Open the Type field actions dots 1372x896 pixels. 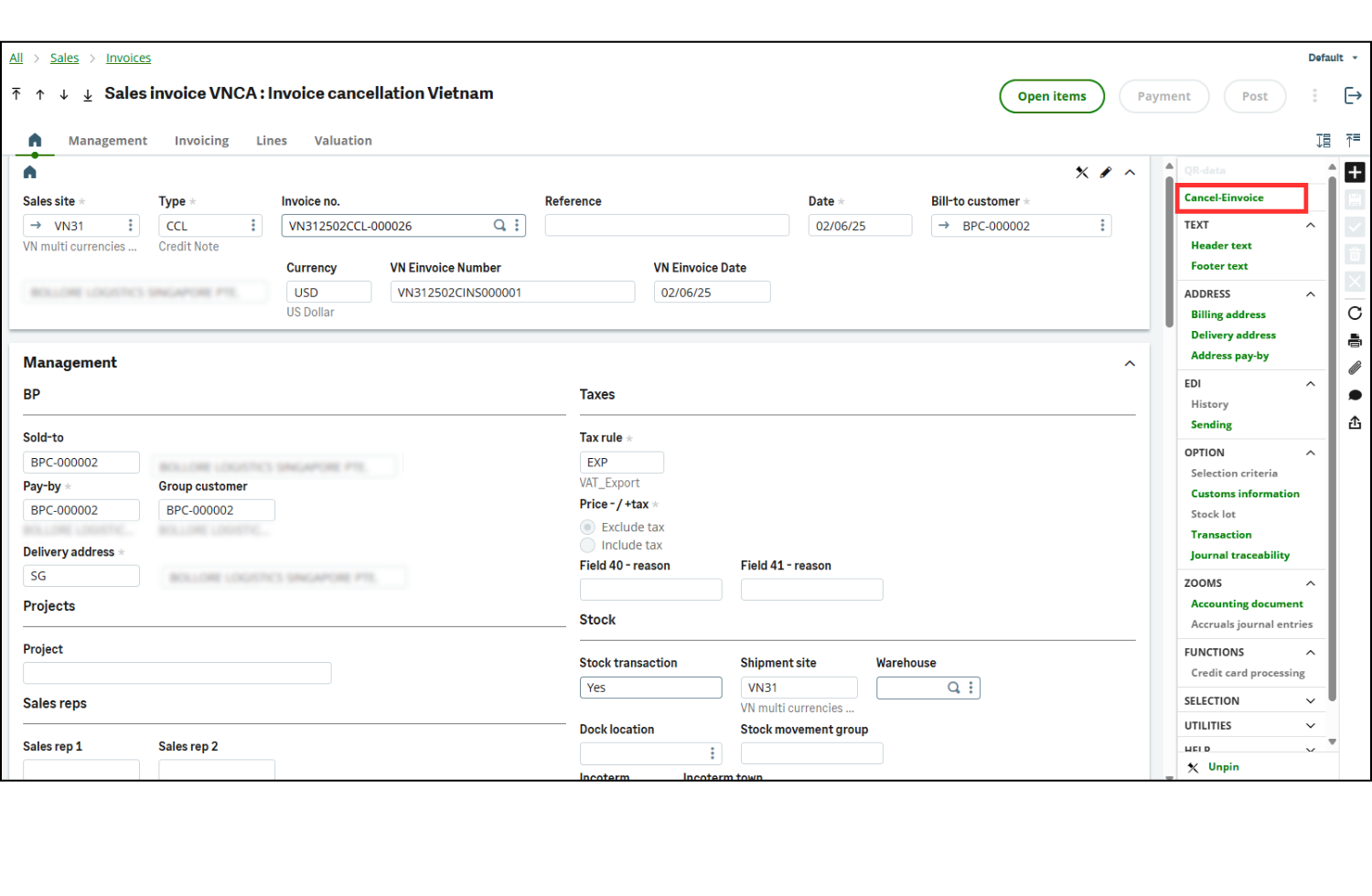[x=253, y=225]
